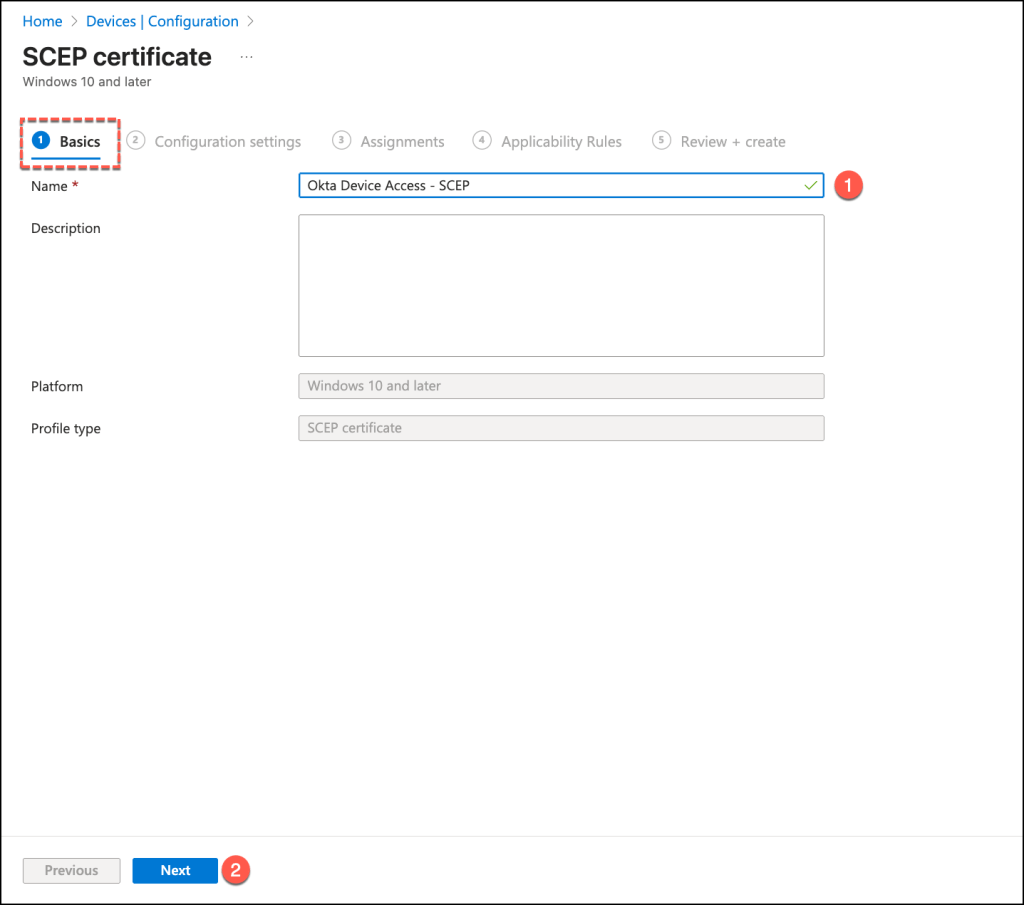Switch to the Configuration settings tab
Screen dimensions: 1024x905
pos(227,142)
